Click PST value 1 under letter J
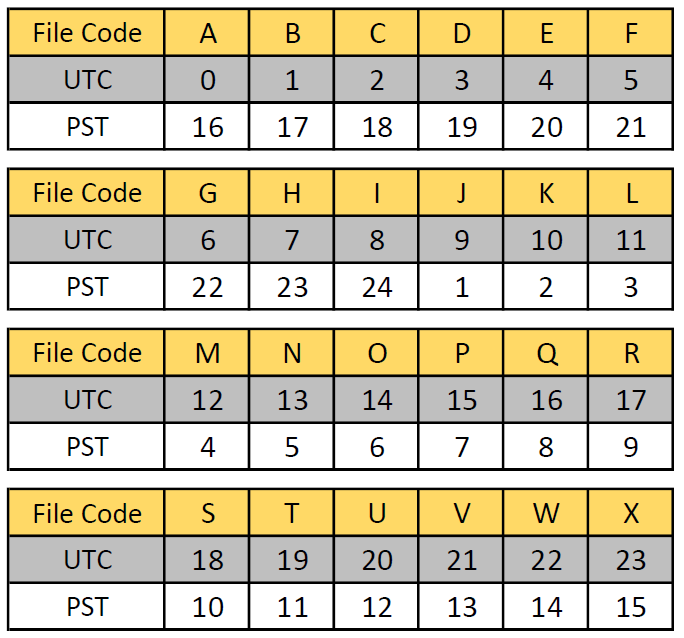The image size is (684, 638). [461, 287]
